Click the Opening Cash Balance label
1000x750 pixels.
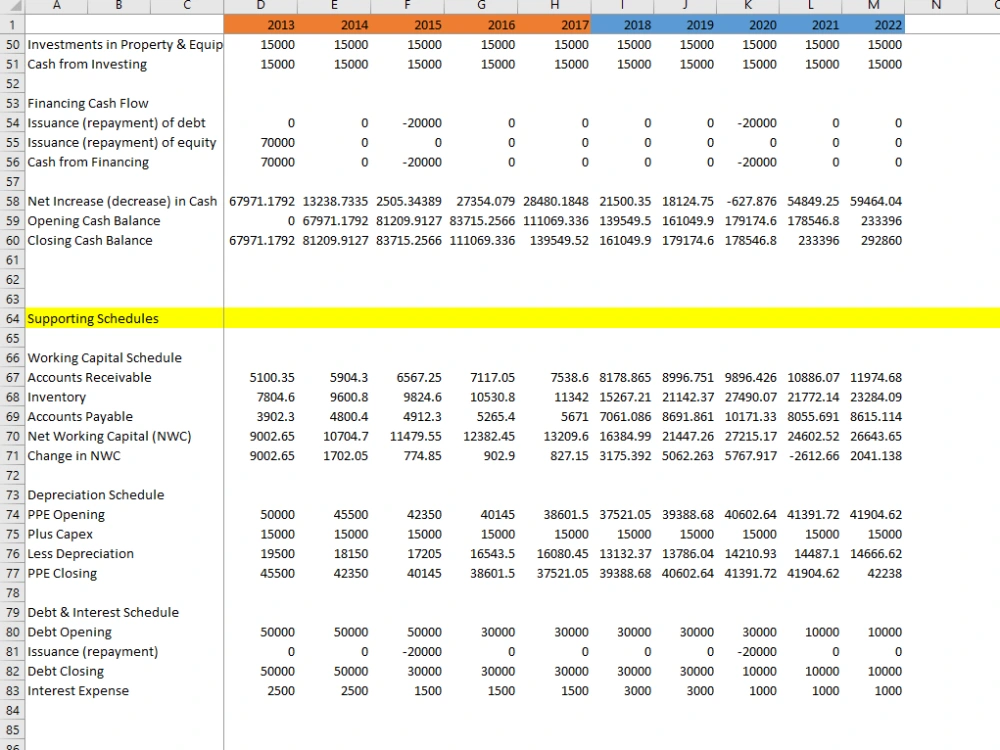tap(94, 221)
